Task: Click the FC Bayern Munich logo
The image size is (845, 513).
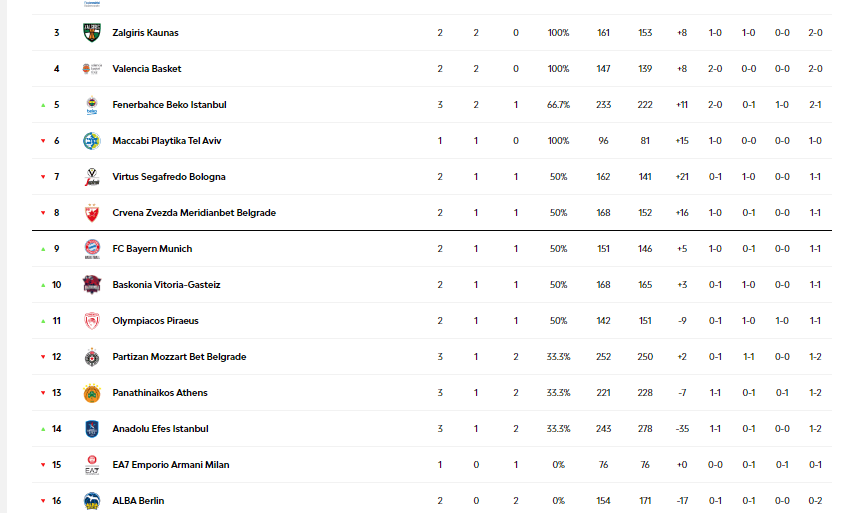Action: [x=91, y=249]
